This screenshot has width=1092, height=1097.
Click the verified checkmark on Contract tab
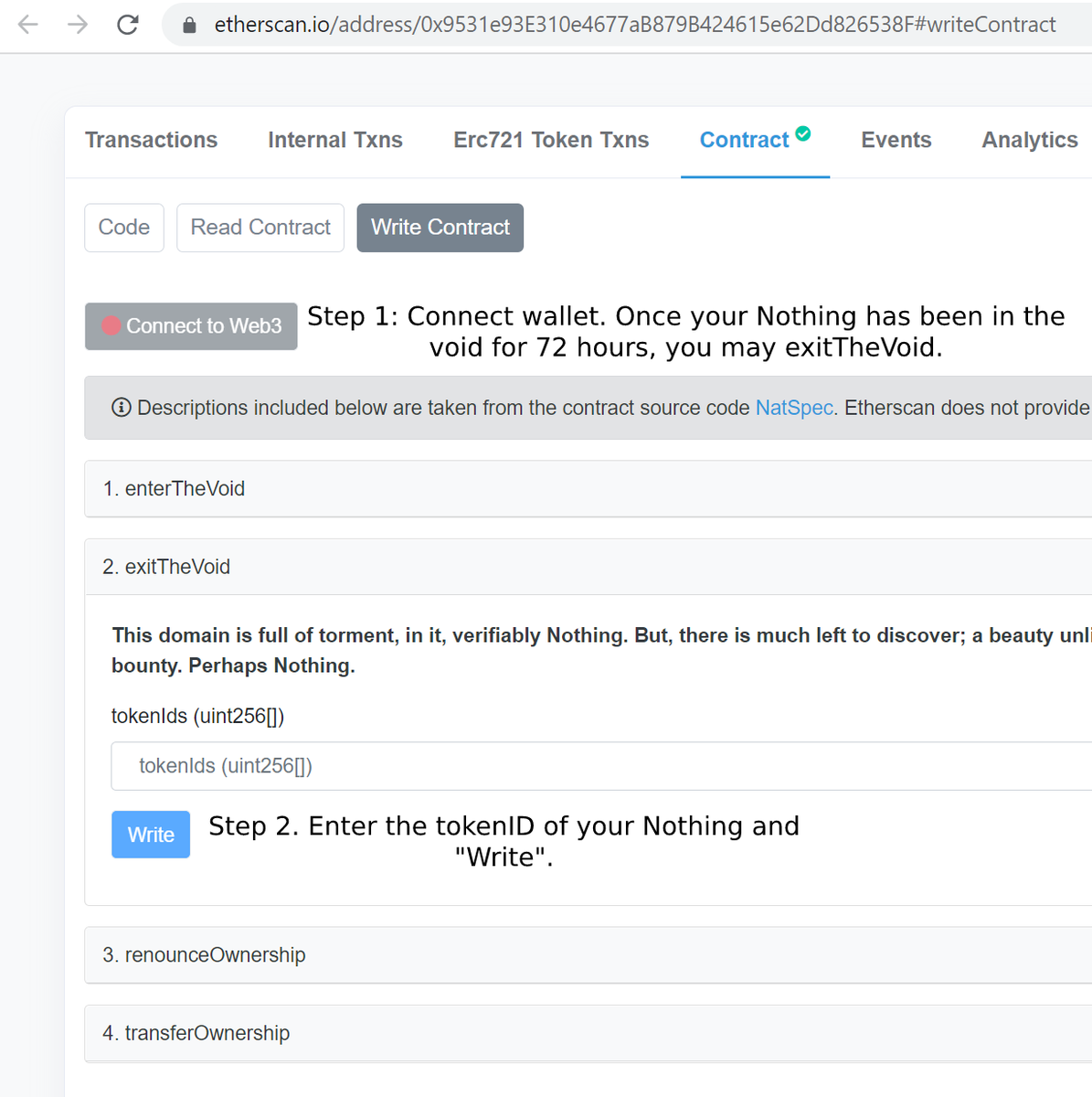tap(803, 133)
